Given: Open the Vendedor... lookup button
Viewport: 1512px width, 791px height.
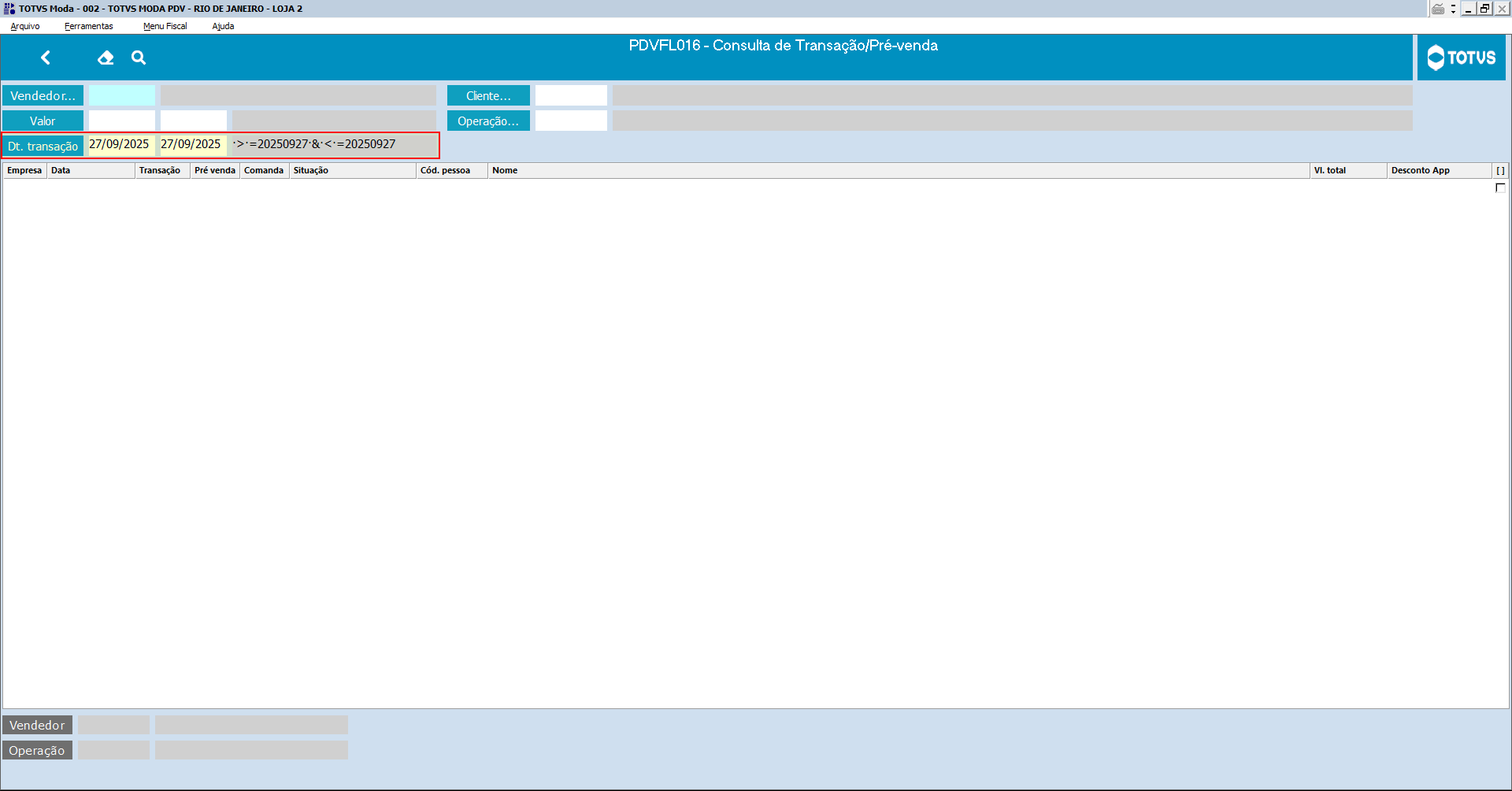Looking at the screenshot, I should (43, 95).
